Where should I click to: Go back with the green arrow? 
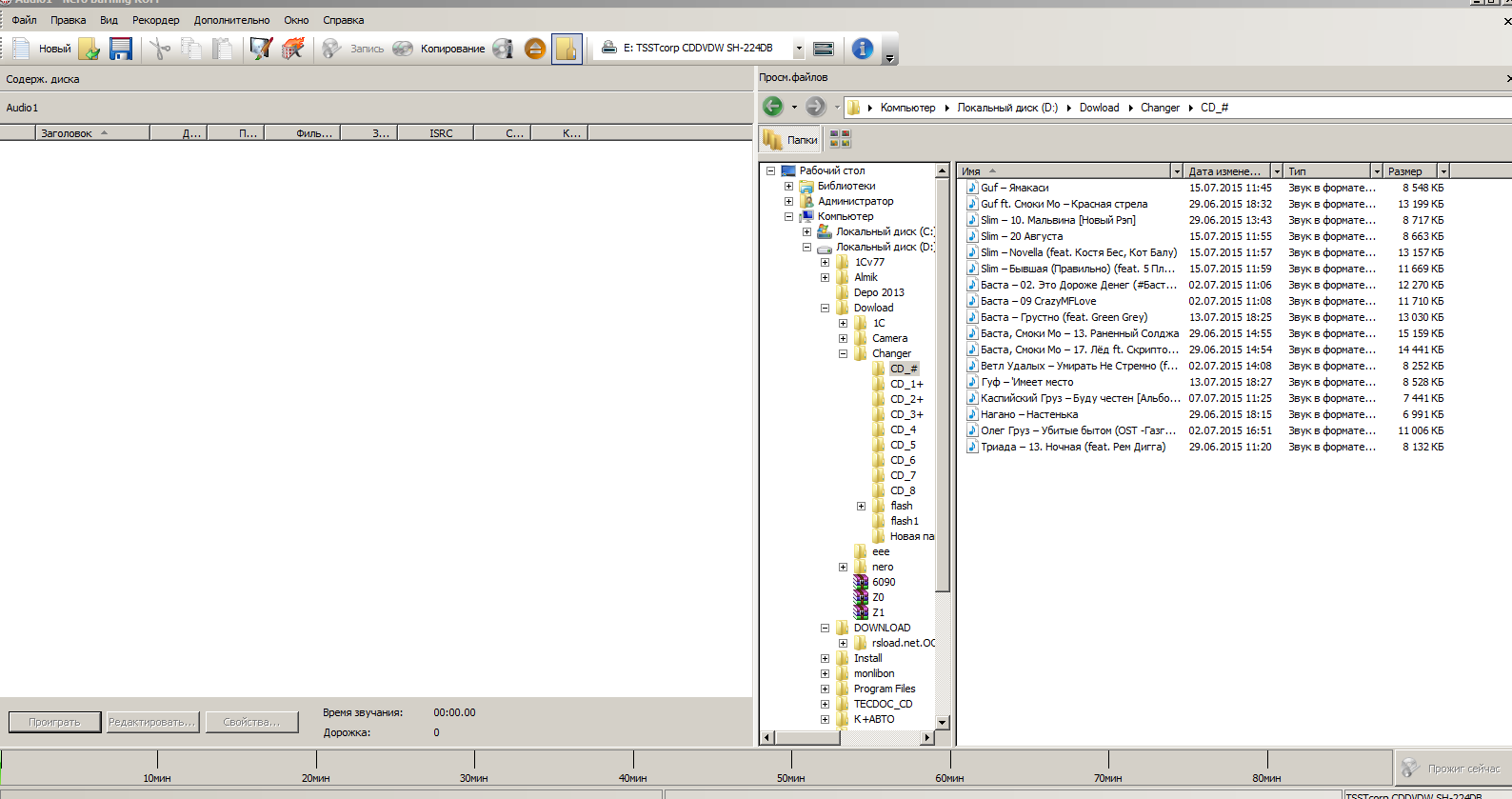[773, 107]
